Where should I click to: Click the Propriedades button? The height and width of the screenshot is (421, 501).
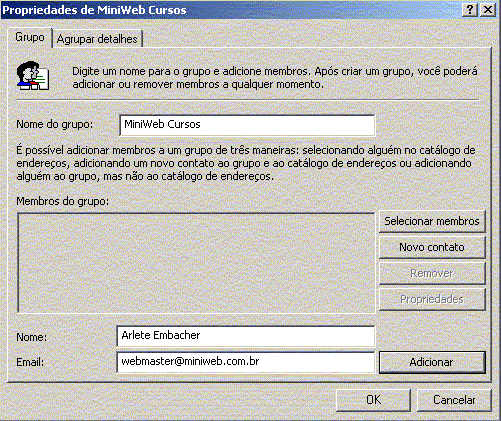pyautogui.click(x=432, y=299)
